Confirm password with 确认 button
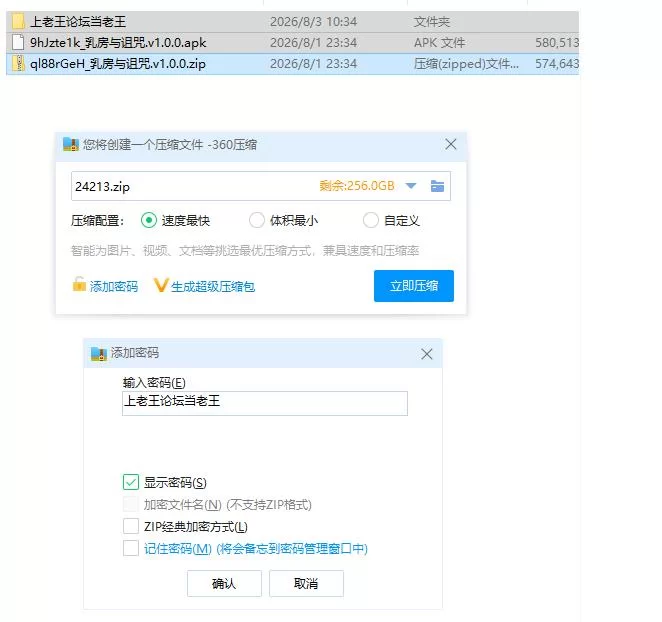 (x=224, y=584)
